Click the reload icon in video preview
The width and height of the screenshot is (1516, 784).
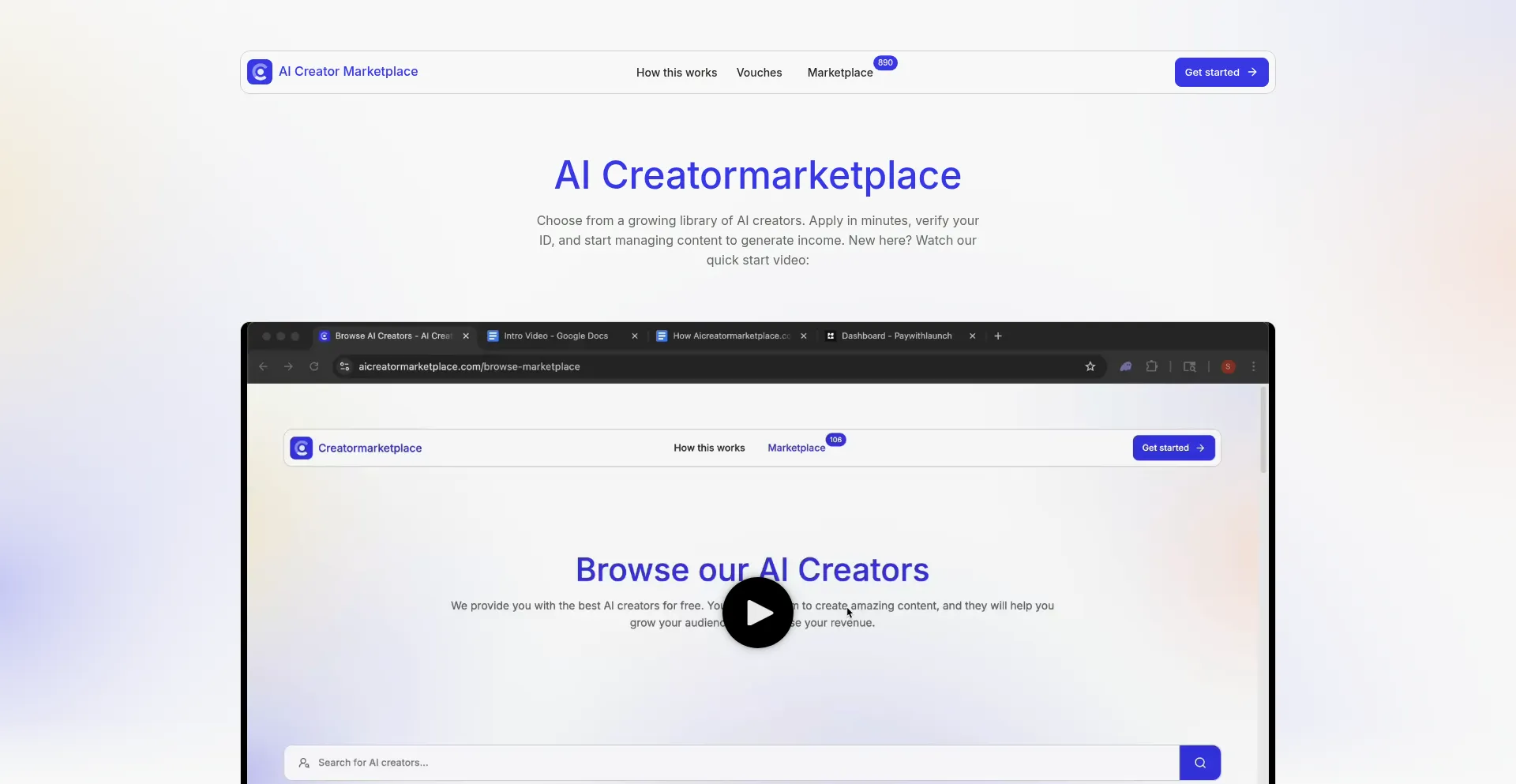pos(314,366)
